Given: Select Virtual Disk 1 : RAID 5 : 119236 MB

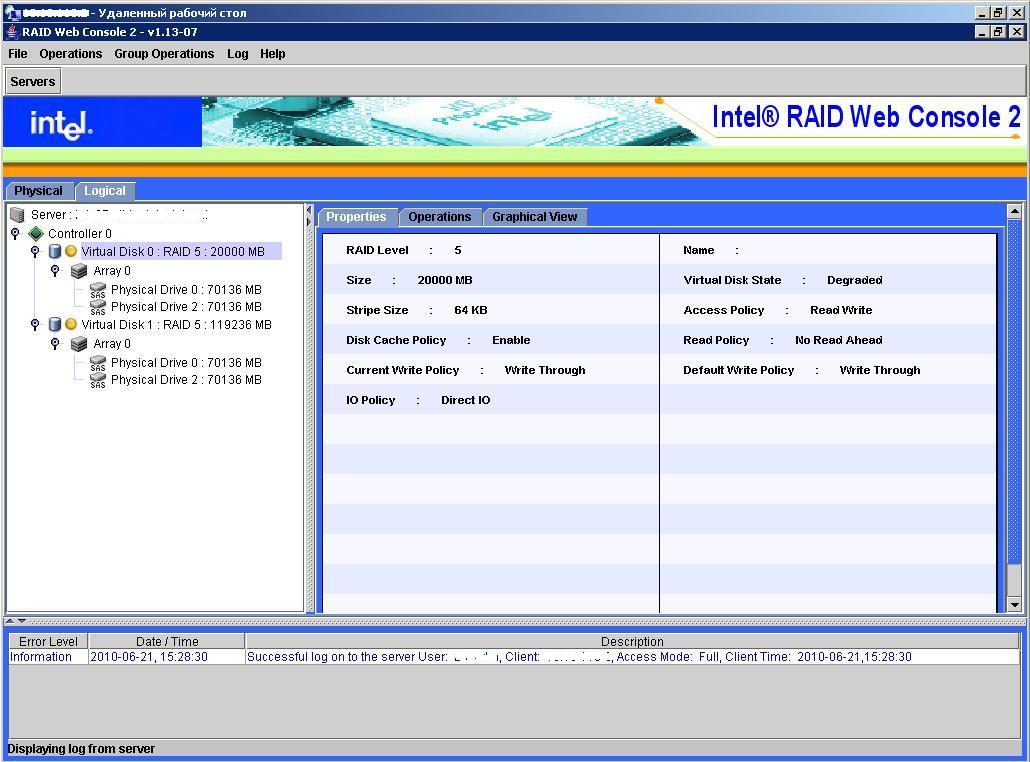Looking at the screenshot, I should coord(176,325).
